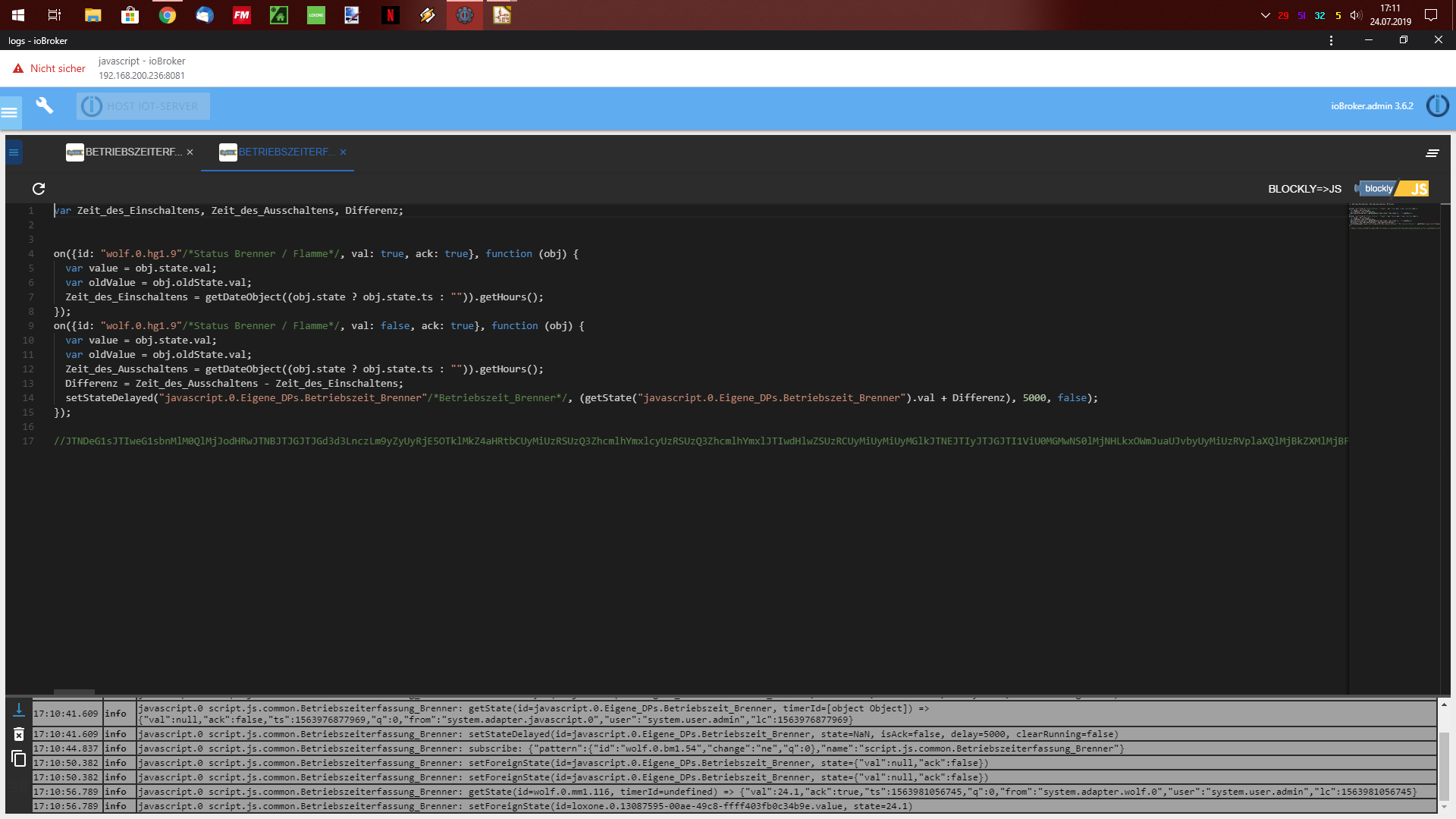Click the Netflix taskbar icon
The width and height of the screenshot is (1456, 819).
(x=391, y=15)
